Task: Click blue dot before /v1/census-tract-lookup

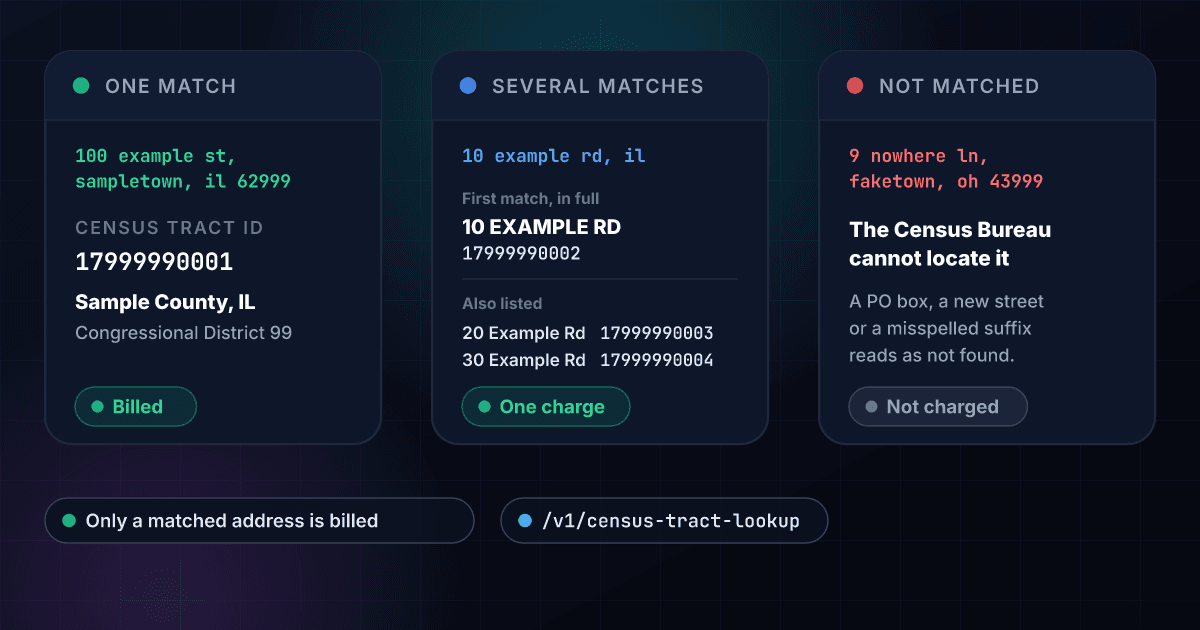Action: [525, 521]
